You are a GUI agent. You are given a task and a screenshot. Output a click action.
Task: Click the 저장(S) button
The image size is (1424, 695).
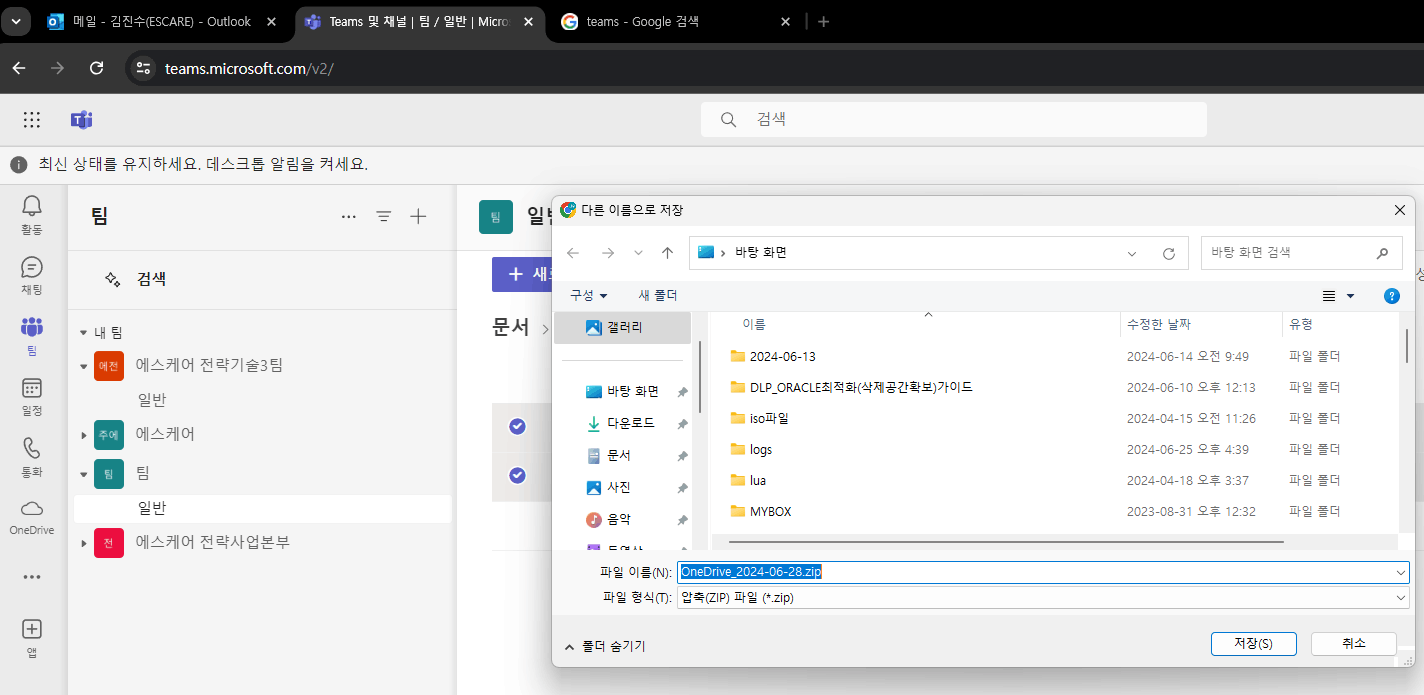[x=1253, y=644]
